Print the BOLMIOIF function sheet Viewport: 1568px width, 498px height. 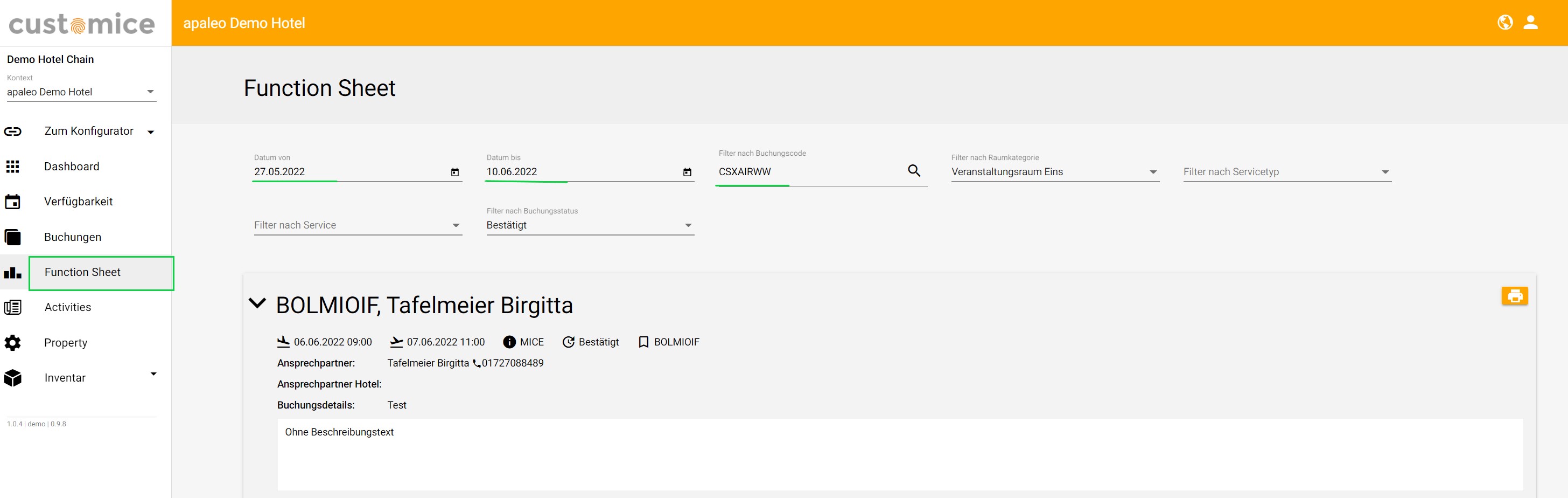pyautogui.click(x=1515, y=296)
